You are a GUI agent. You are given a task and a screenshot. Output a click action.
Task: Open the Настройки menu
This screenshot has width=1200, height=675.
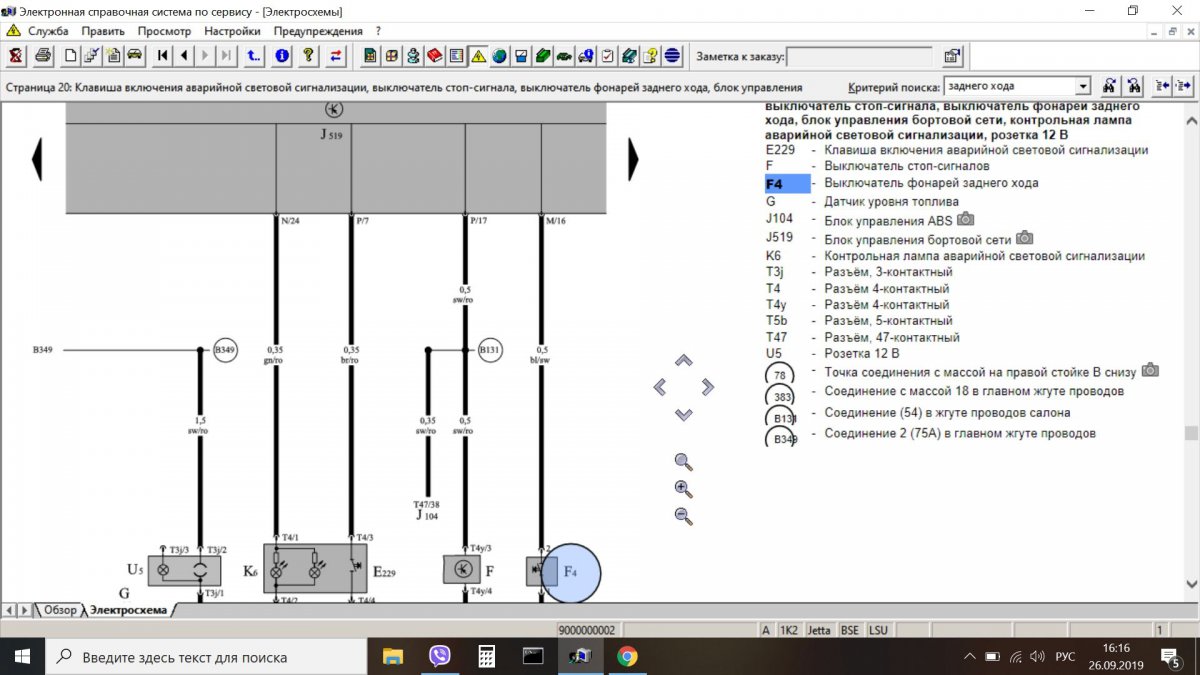(x=232, y=31)
